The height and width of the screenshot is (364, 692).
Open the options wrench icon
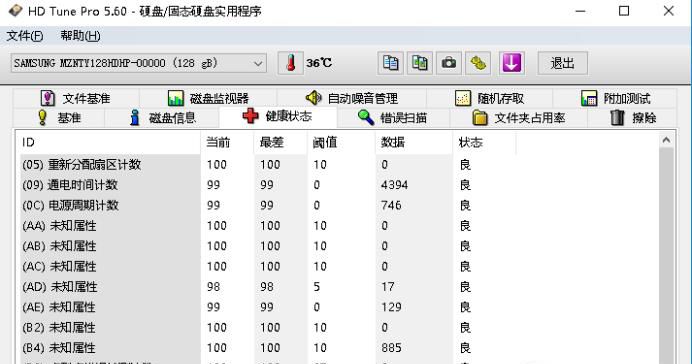click(x=478, y=63)
